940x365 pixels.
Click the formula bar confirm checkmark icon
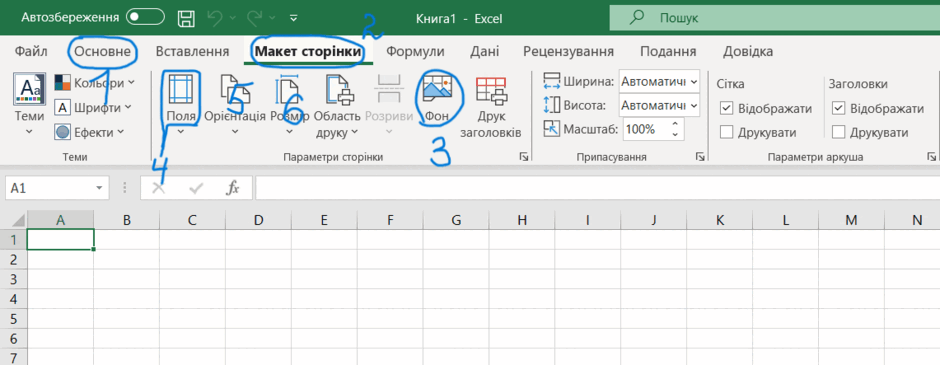click(196, 188)
